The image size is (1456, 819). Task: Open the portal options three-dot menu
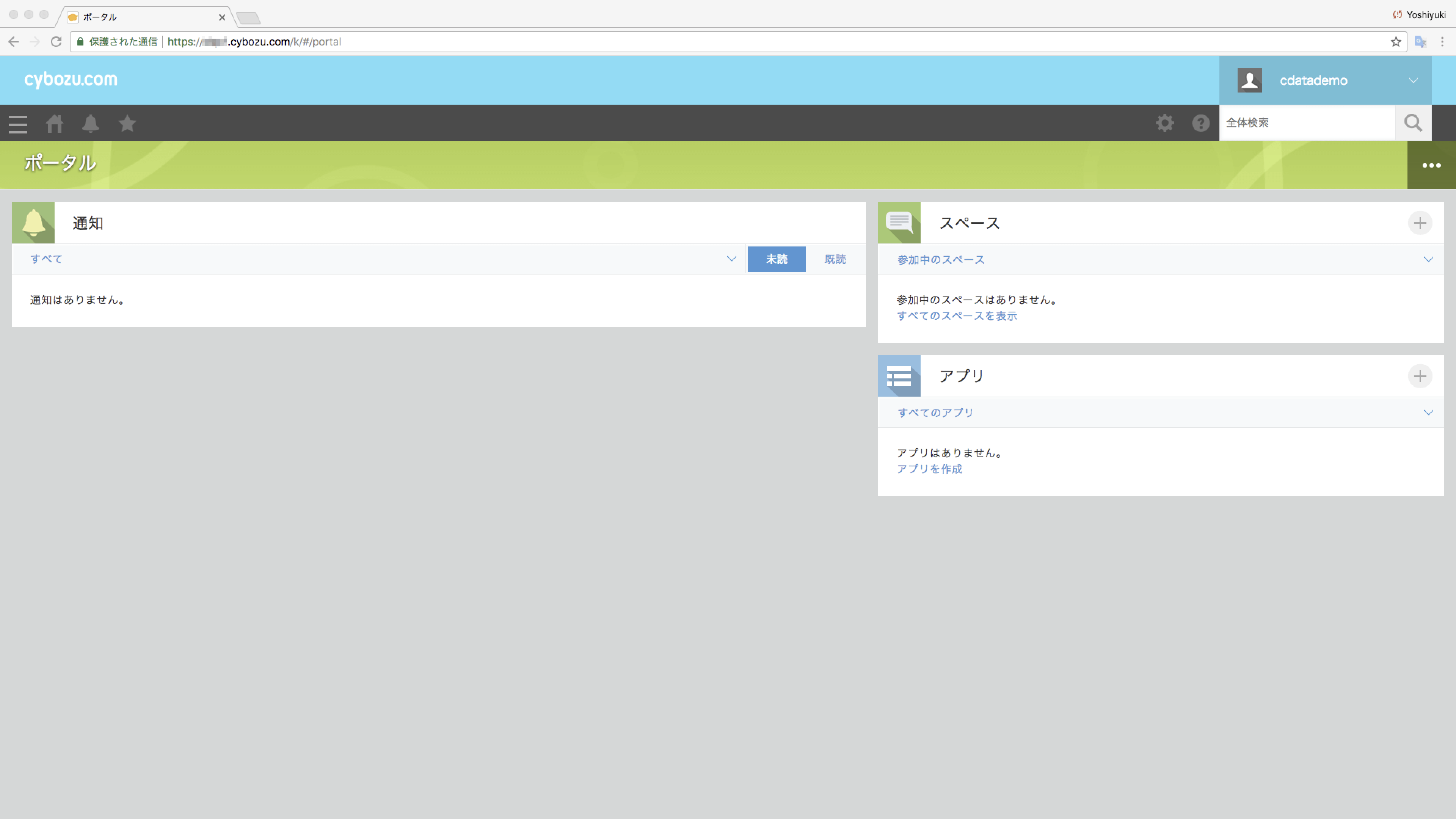click(1431, 165)
